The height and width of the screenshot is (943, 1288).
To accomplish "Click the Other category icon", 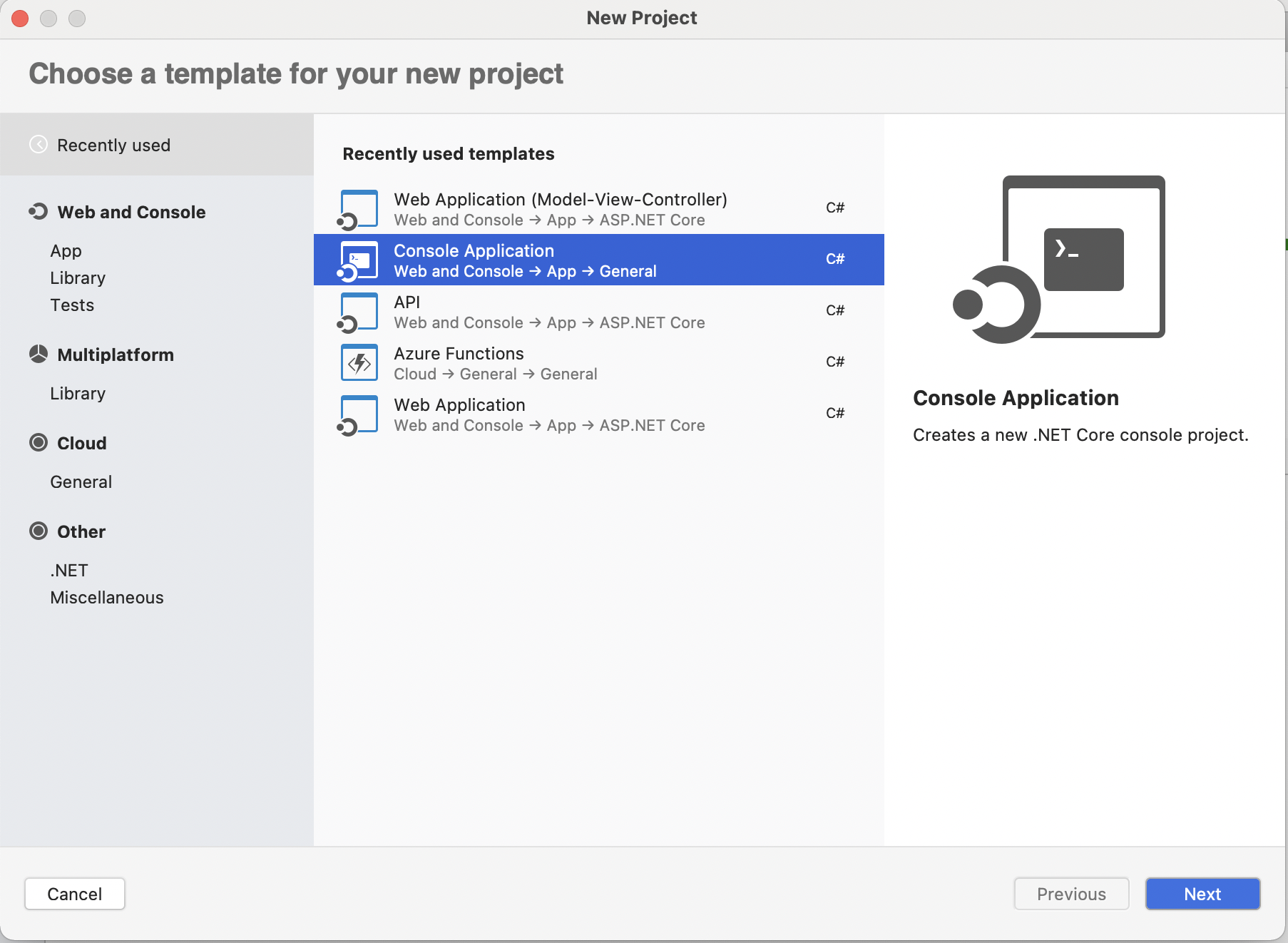I will [x=39, y=531].
